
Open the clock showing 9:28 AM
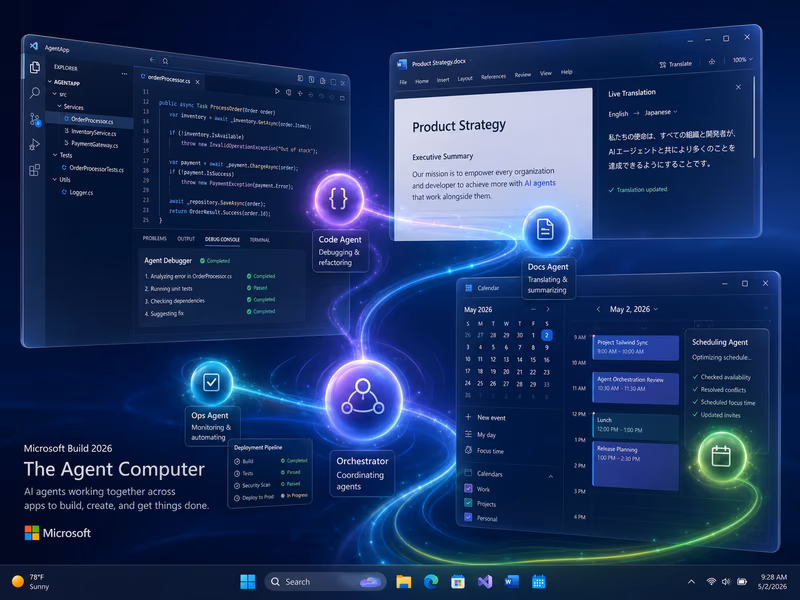pos(772,582)
